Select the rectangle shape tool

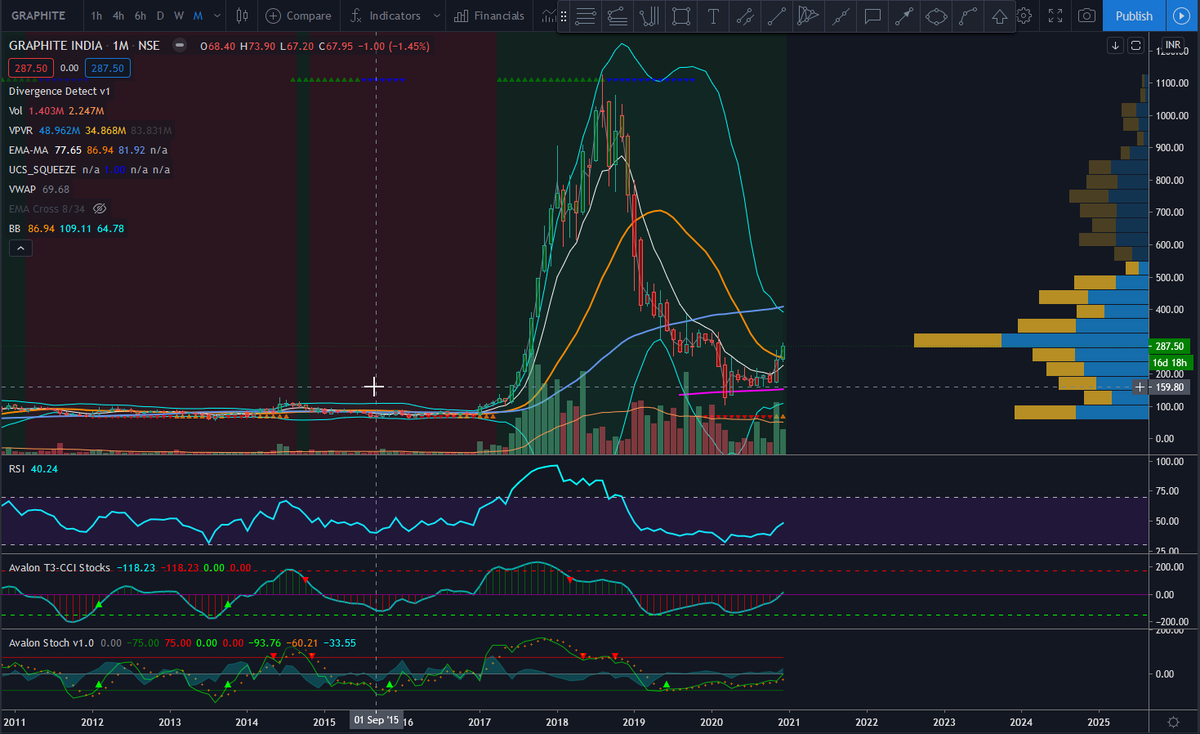coord(681,16)
